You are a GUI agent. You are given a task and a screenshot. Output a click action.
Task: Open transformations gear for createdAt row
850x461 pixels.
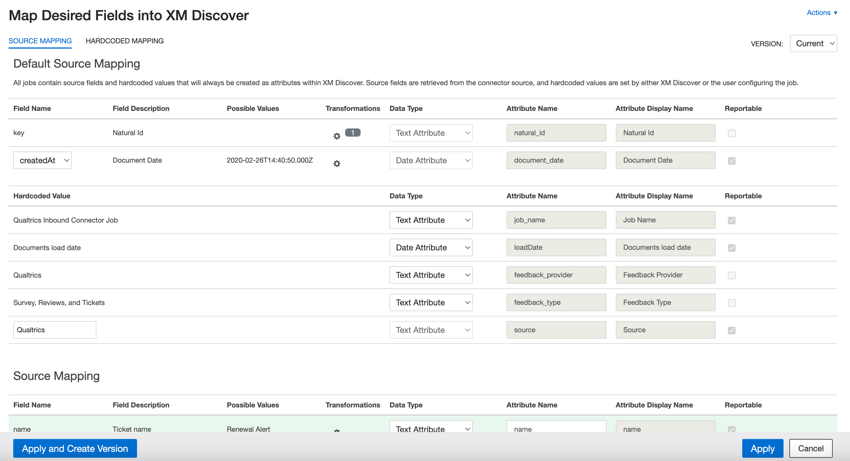pyautogui.click(x=337, y=163)
